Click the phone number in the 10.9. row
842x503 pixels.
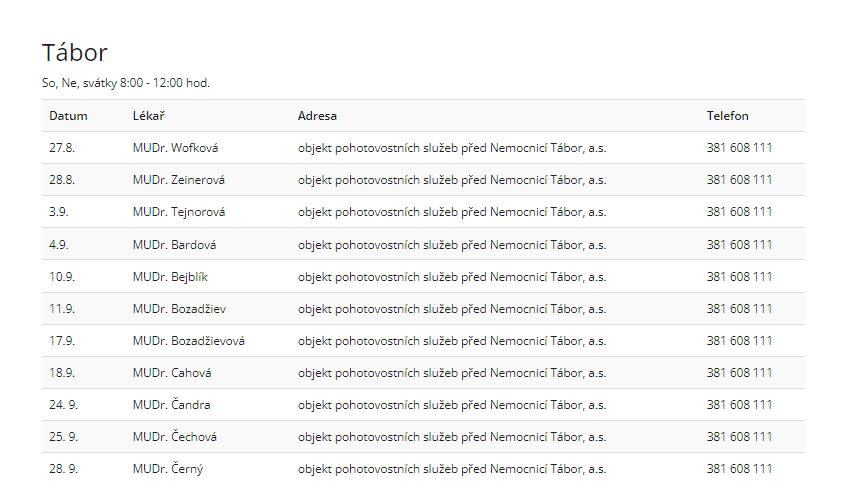pyautogui.click(x=739, y=277)
